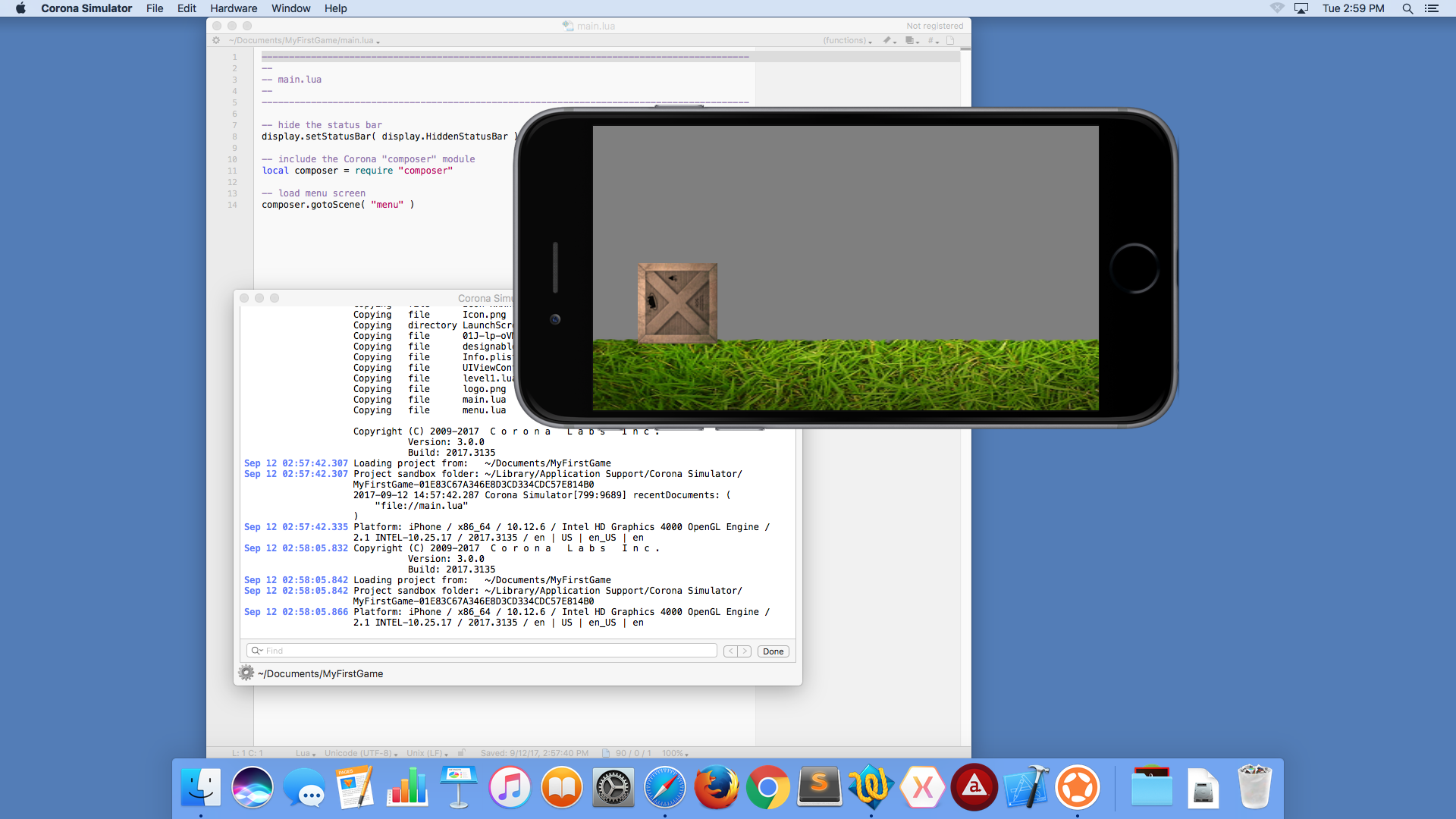
Task: Open the Hardware menu
Action: pos(234,8)
